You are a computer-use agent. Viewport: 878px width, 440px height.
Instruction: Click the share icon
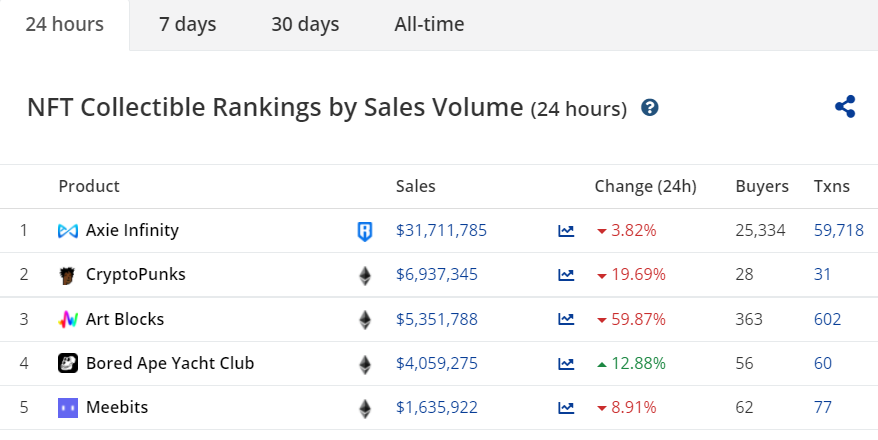pos(845,107)
